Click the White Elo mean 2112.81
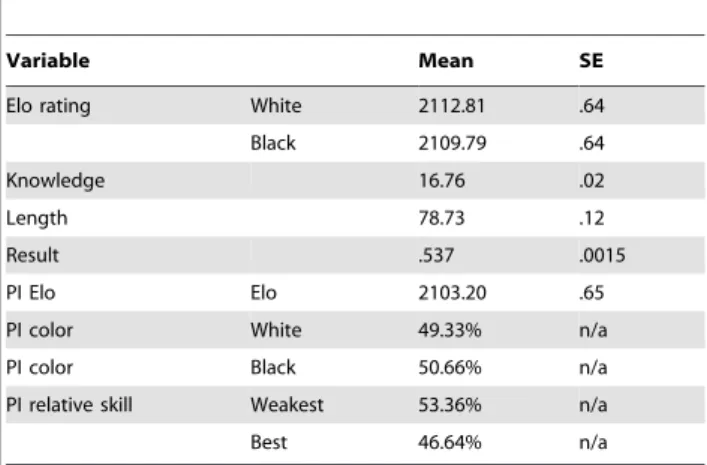The image size is (707, 465). pos(451,106)
